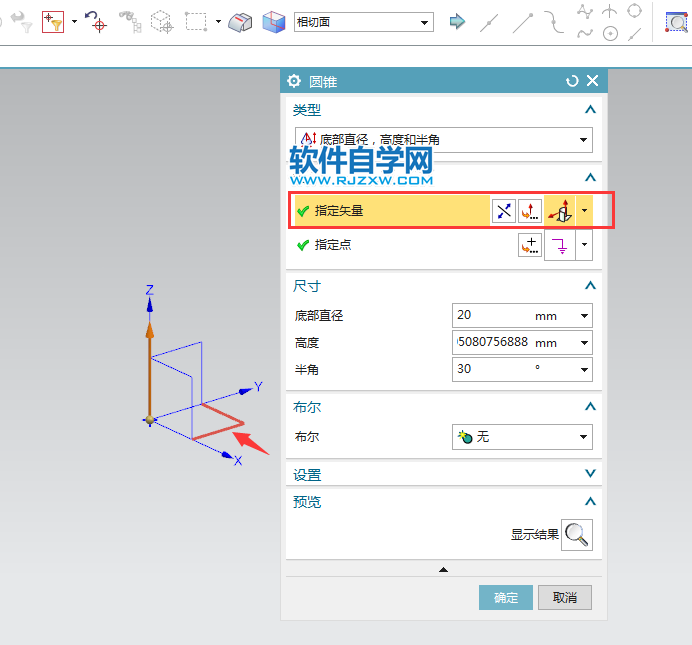Cancel with the 取消 button
The width and height of the screenshot is (692, 645).
tap(565, 598)
